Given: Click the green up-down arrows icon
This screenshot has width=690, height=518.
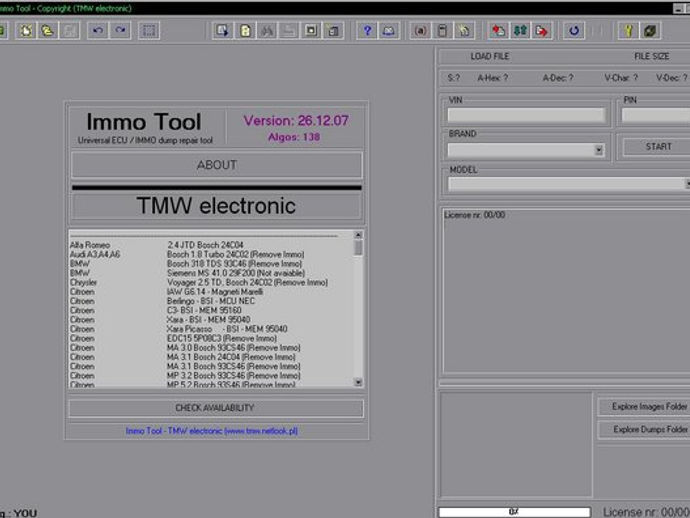Looking at the screenshot, I should [x=520, y=31].
